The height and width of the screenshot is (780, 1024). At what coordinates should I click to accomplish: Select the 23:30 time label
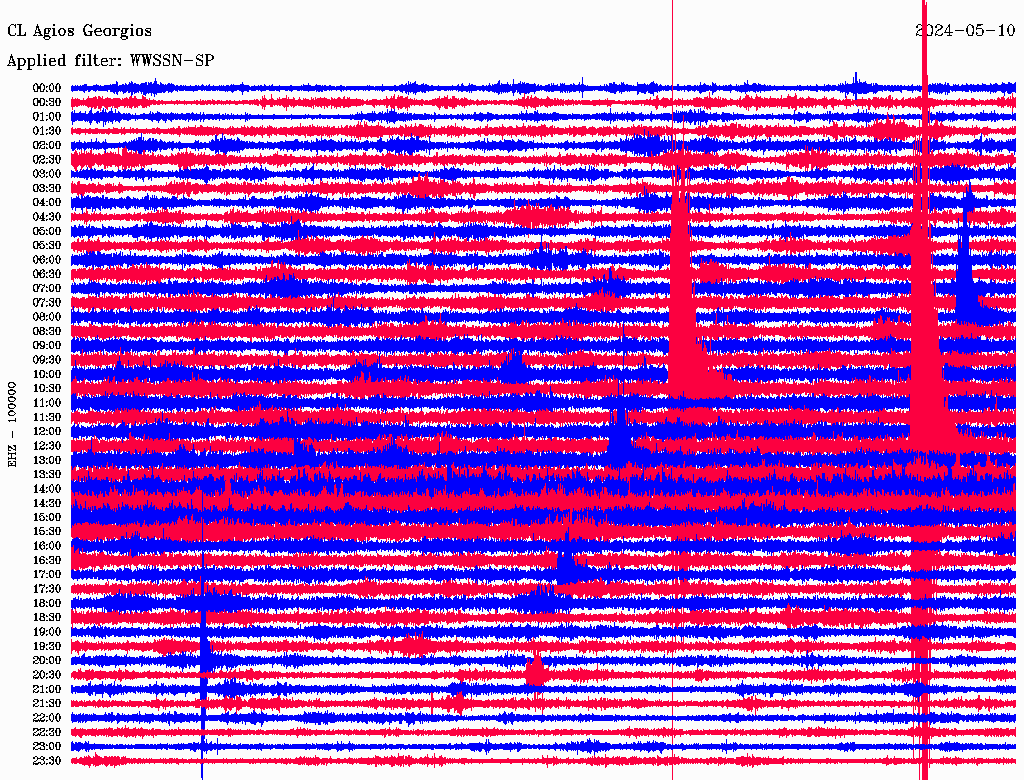point(47,761)
